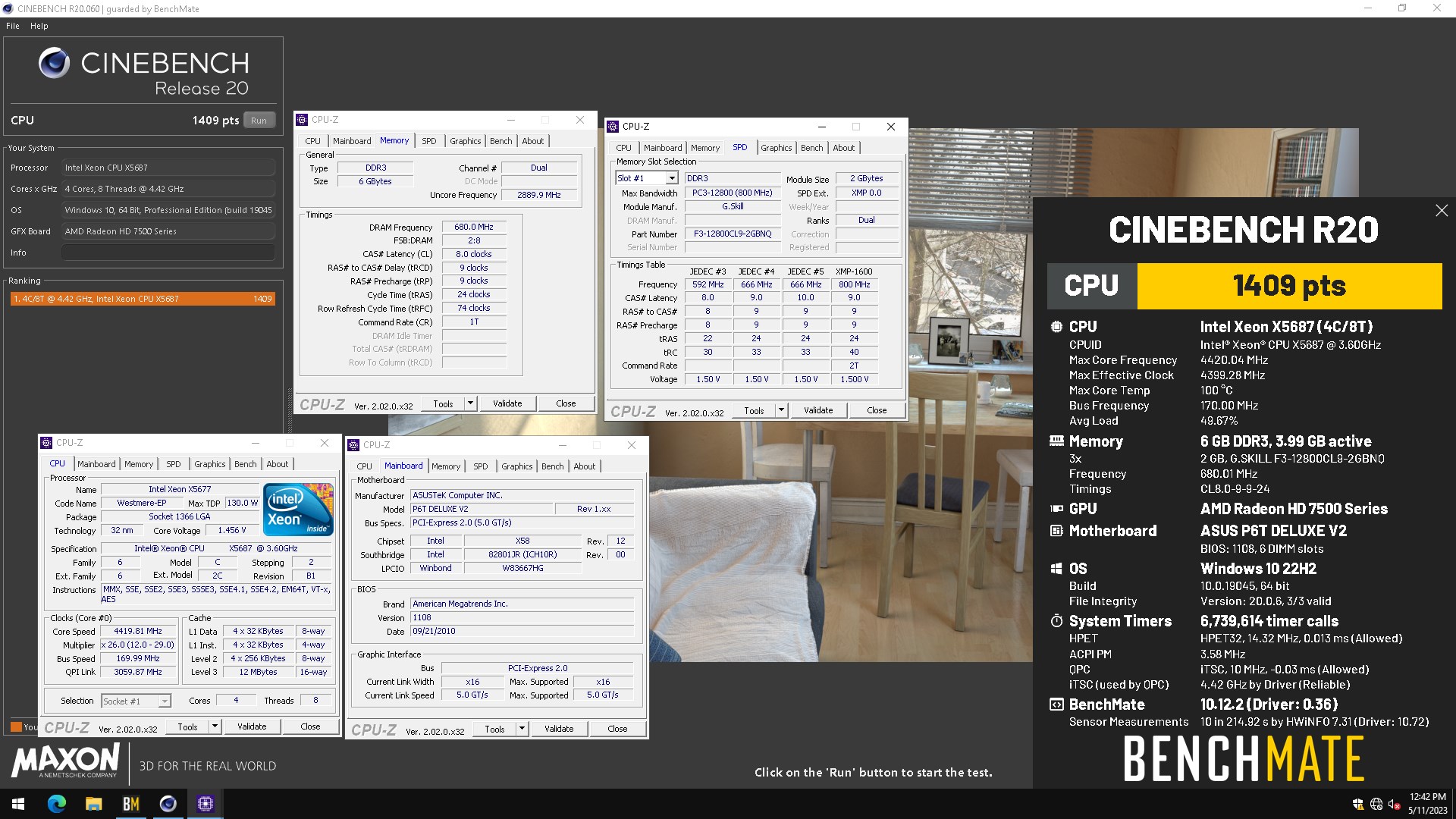Click the Cinebench sphere logo
The image size is (1456, 819).
click(x=54, y=63)
